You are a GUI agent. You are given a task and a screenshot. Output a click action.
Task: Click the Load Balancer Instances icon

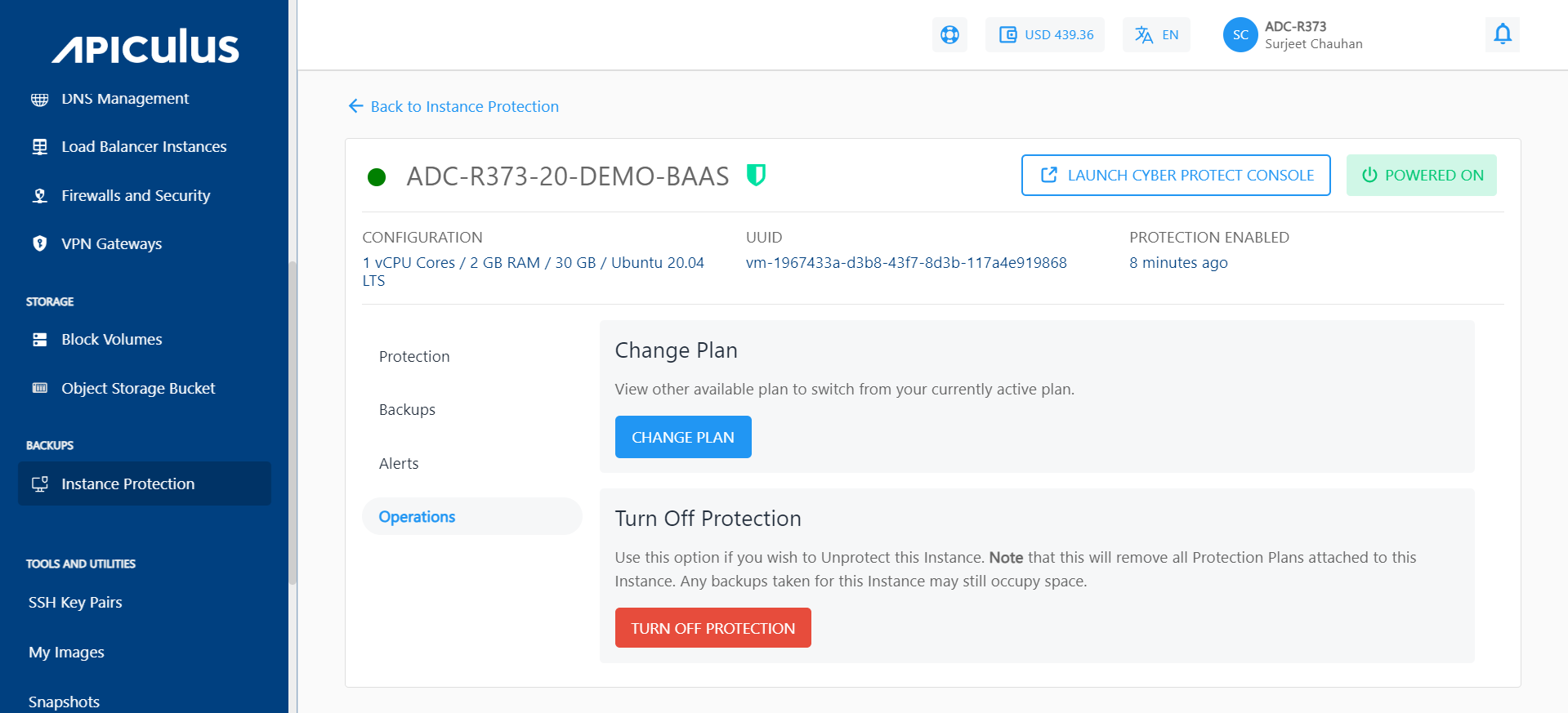(x=39, y=147)
